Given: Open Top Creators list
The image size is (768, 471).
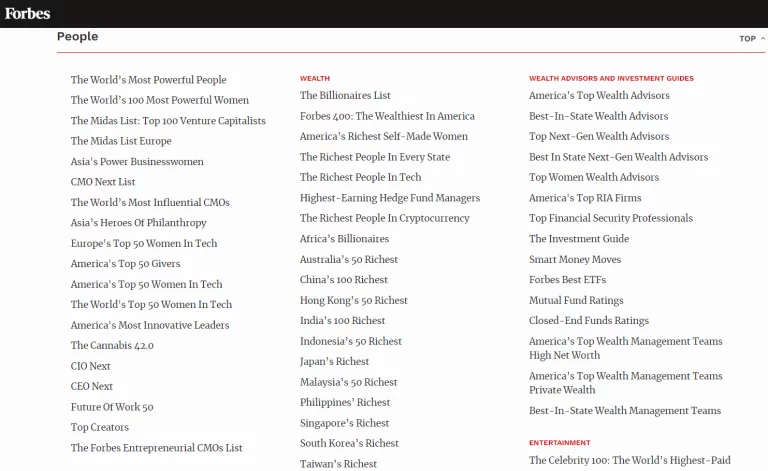Looking at the screenshot, I should (x=99, y=427).
